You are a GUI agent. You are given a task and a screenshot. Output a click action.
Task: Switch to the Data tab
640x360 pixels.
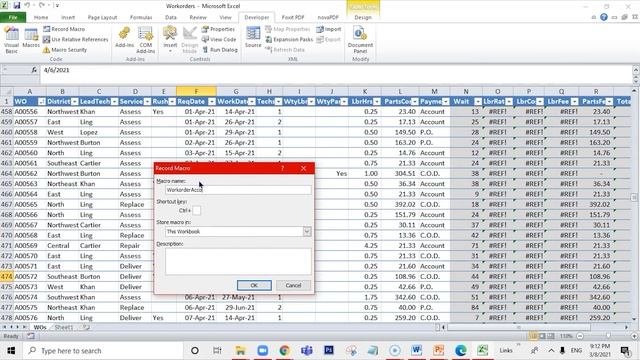point(171,18)
